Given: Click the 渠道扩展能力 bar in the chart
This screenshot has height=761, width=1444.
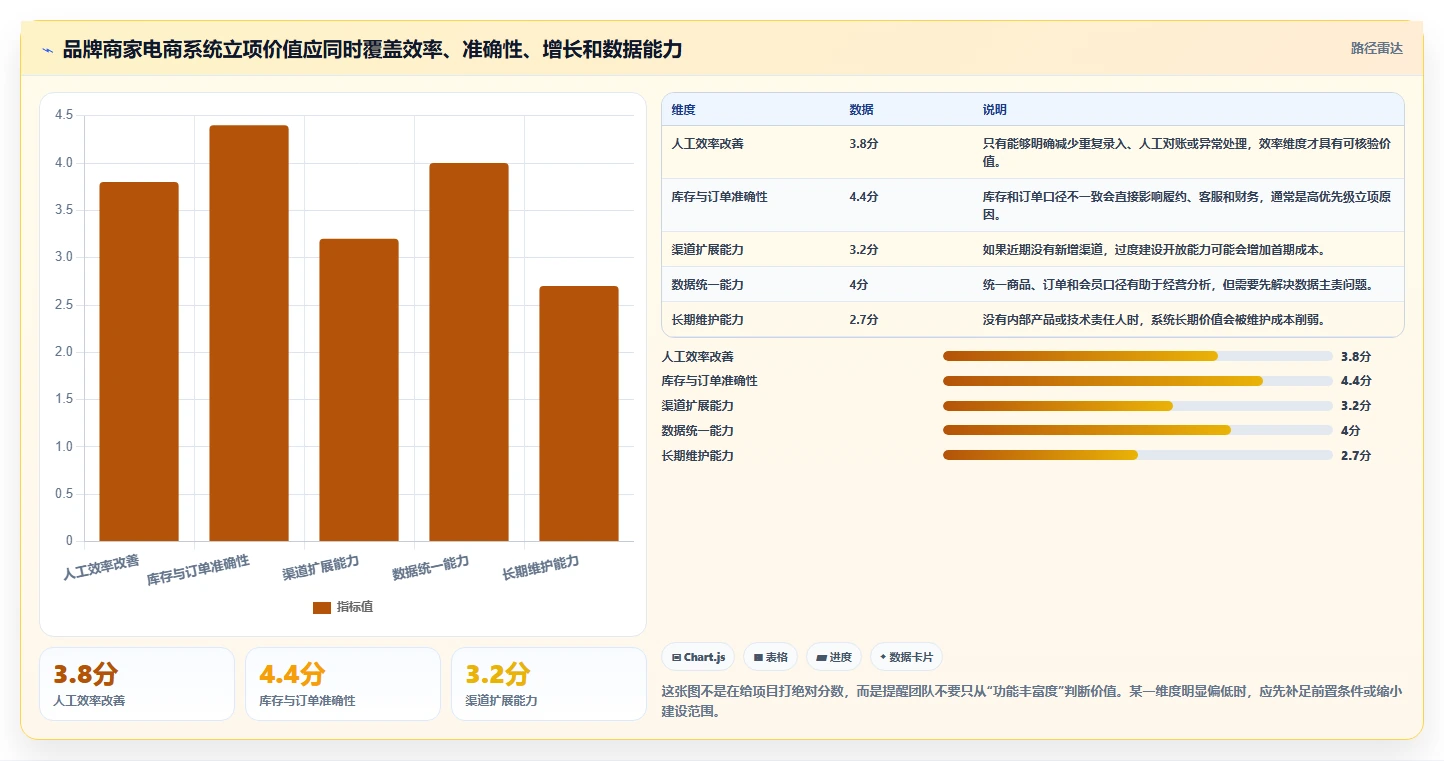Looking at the screenshot, I should pos(359,390).
